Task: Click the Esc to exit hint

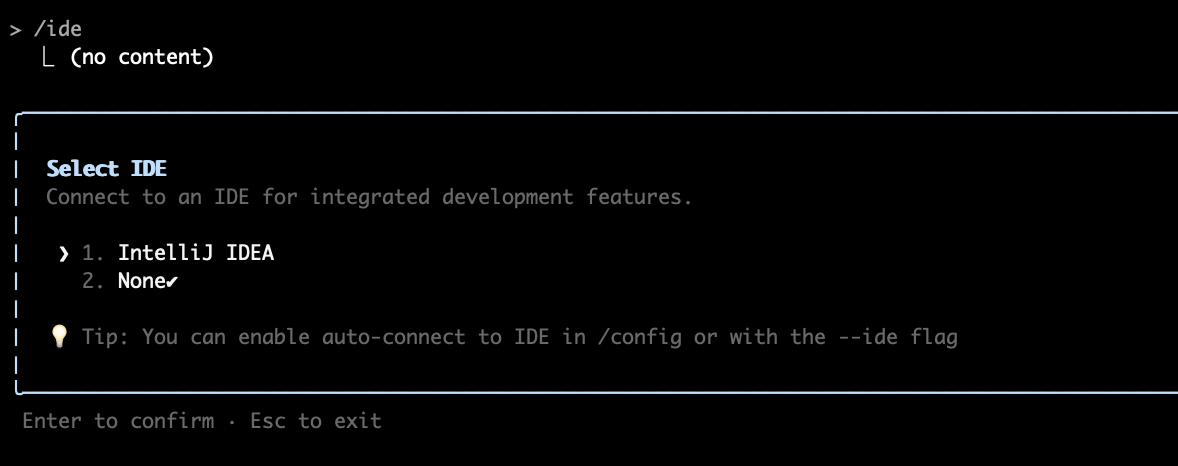Action: click(316, 421)
